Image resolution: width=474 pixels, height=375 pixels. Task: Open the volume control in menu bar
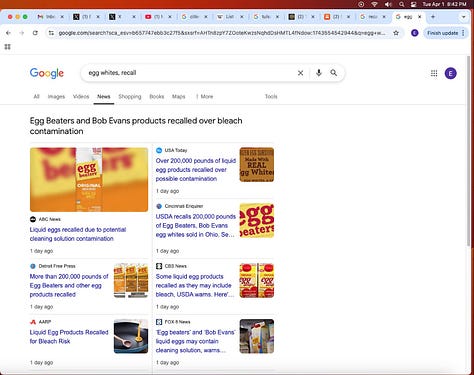pyautogui.click(x=388, y=4)
